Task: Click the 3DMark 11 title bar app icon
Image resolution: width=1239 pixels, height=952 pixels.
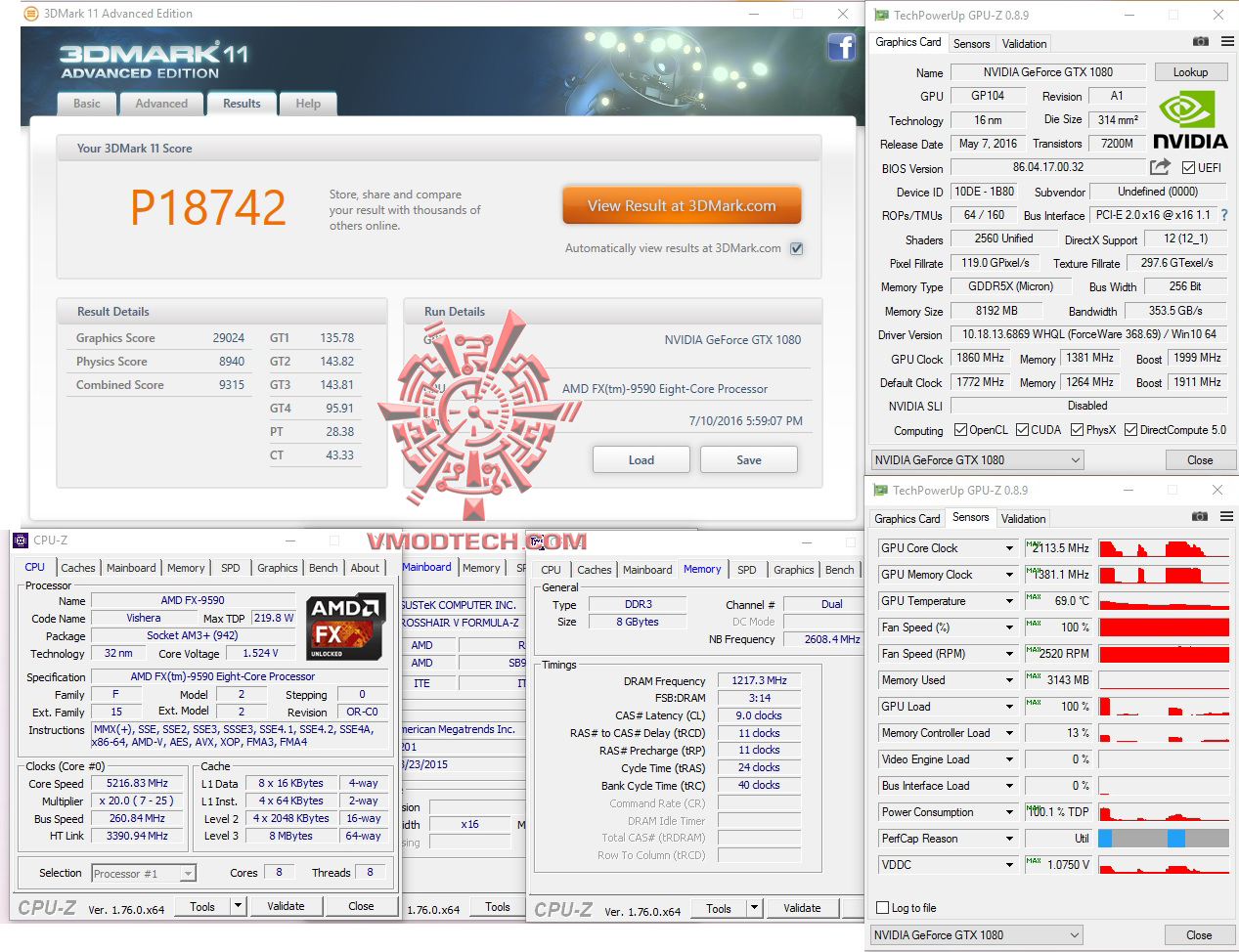Action: 31,14
